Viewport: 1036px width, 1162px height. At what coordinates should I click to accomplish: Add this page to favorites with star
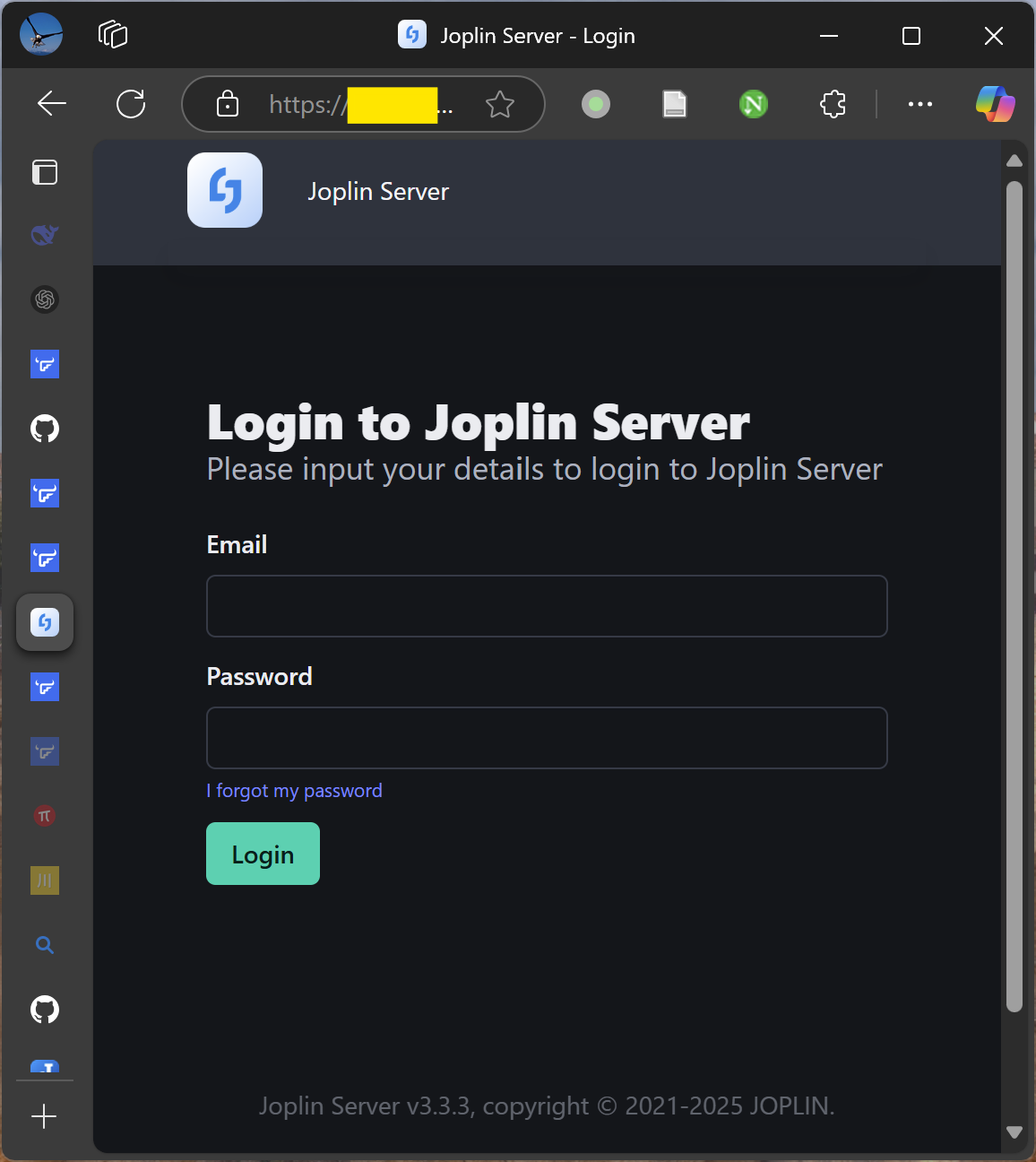click(x=500, y=104)
